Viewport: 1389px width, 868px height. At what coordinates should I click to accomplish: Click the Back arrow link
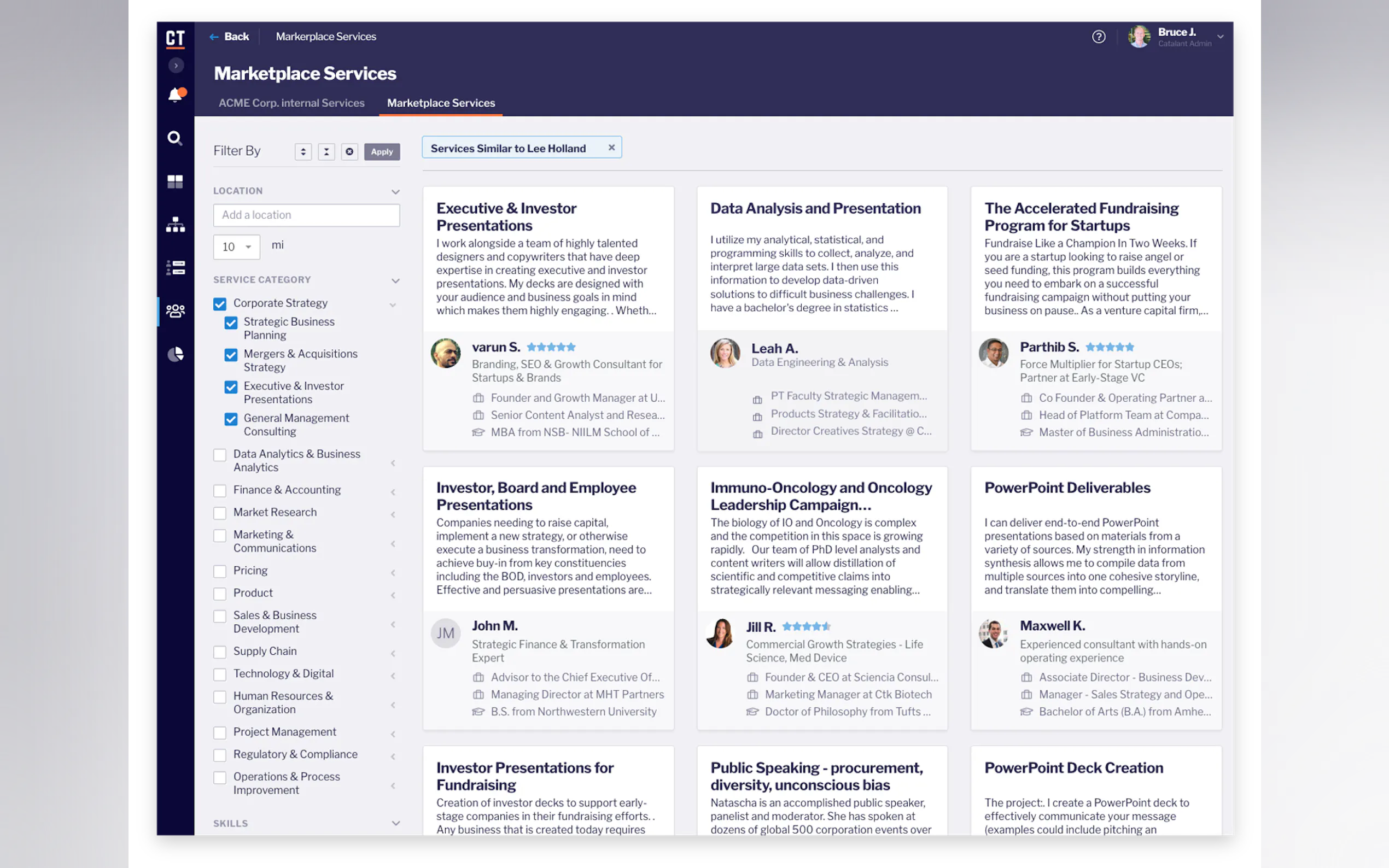229,37
